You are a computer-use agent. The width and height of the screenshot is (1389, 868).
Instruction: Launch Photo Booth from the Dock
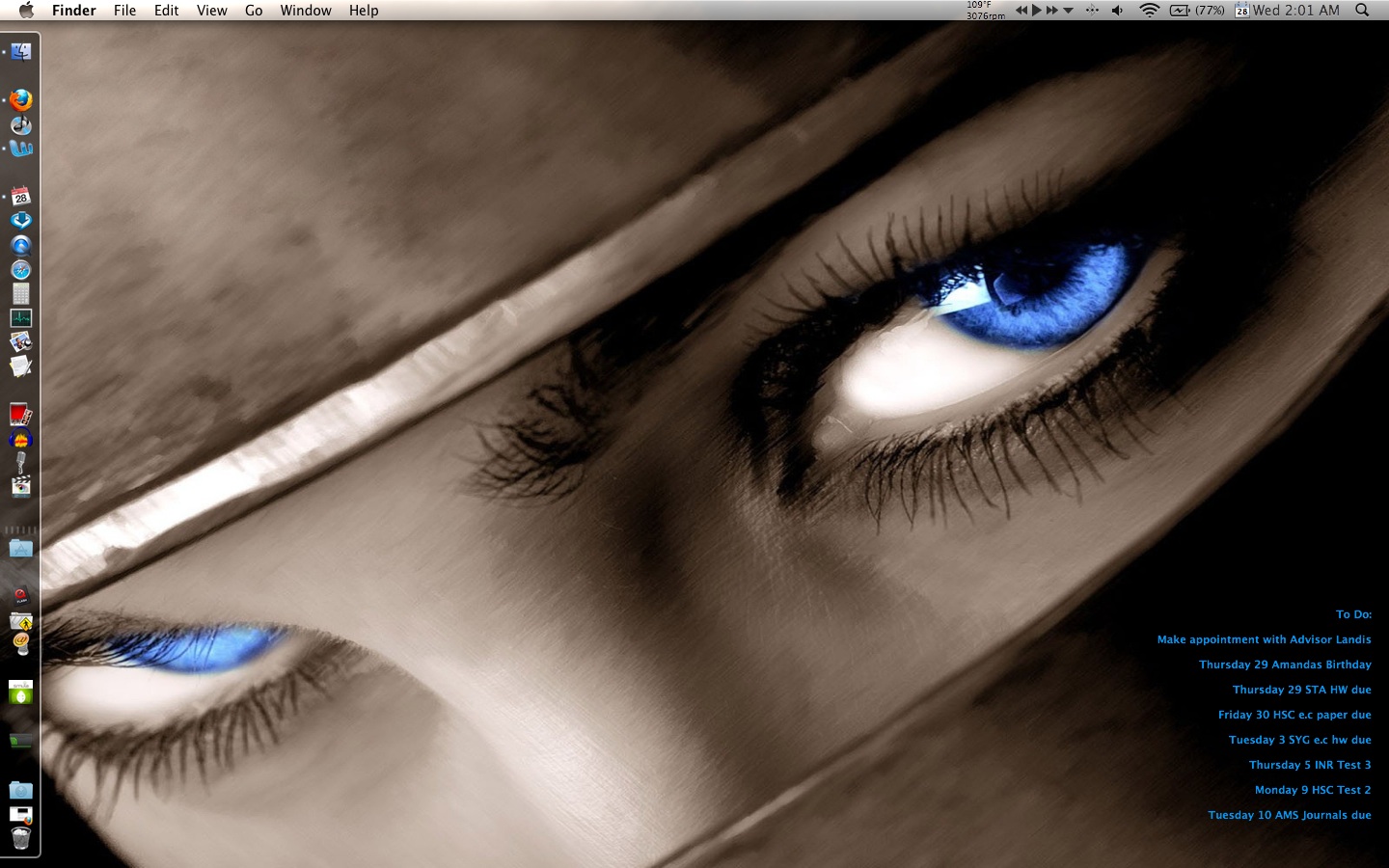[20, 415]
